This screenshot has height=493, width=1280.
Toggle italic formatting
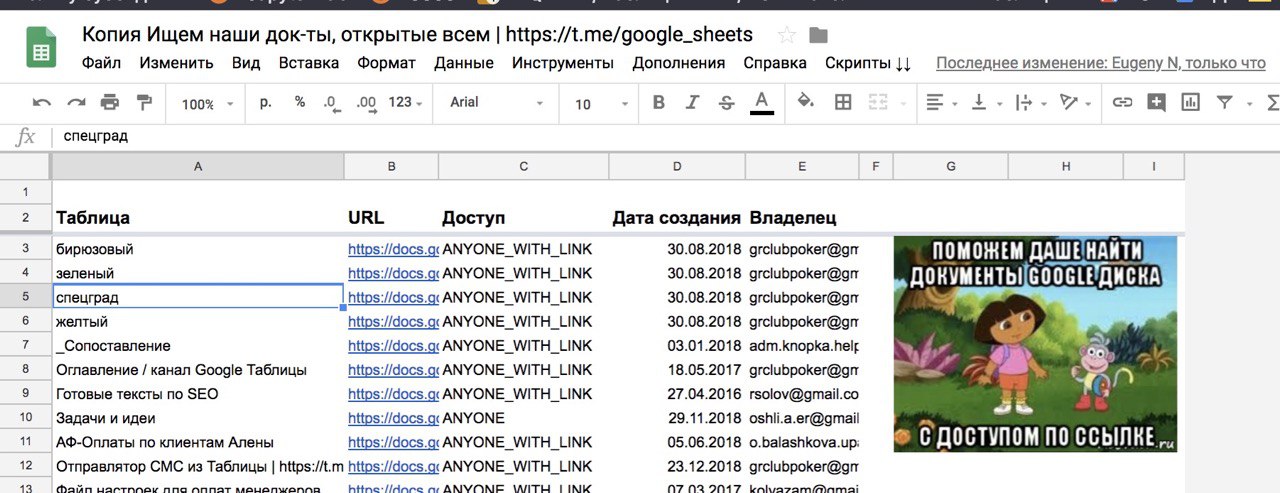pyautogui.click(x=692, y=102)
